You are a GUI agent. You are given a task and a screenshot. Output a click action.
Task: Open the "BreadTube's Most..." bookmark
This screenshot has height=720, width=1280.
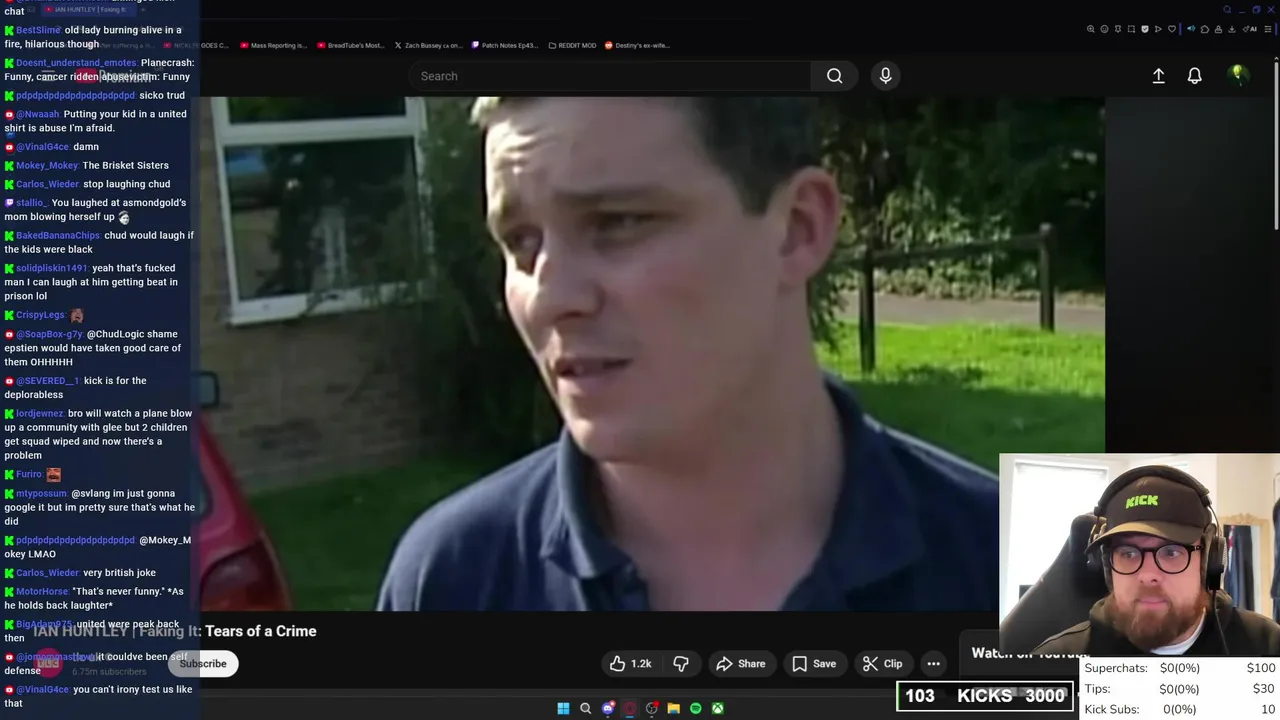click(x=350, y=45)
